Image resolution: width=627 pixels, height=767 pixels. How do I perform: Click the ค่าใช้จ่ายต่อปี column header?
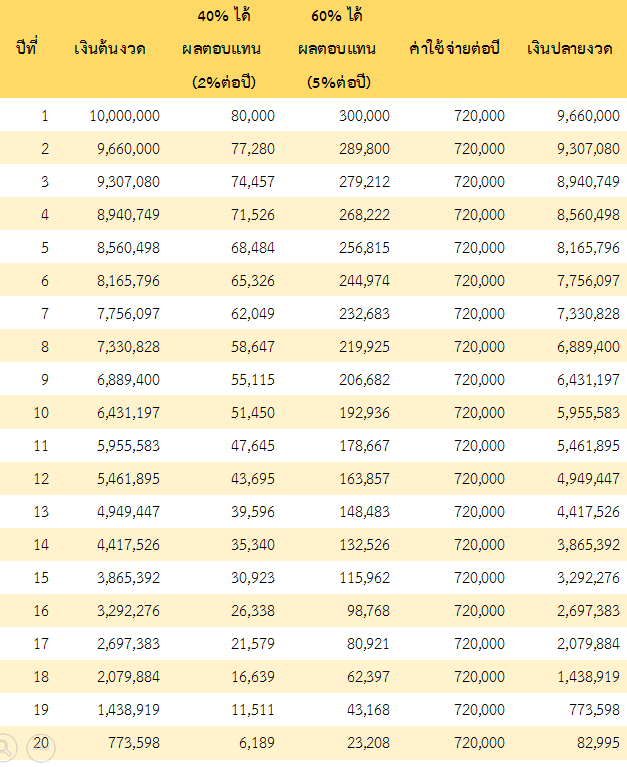[455, 49]
